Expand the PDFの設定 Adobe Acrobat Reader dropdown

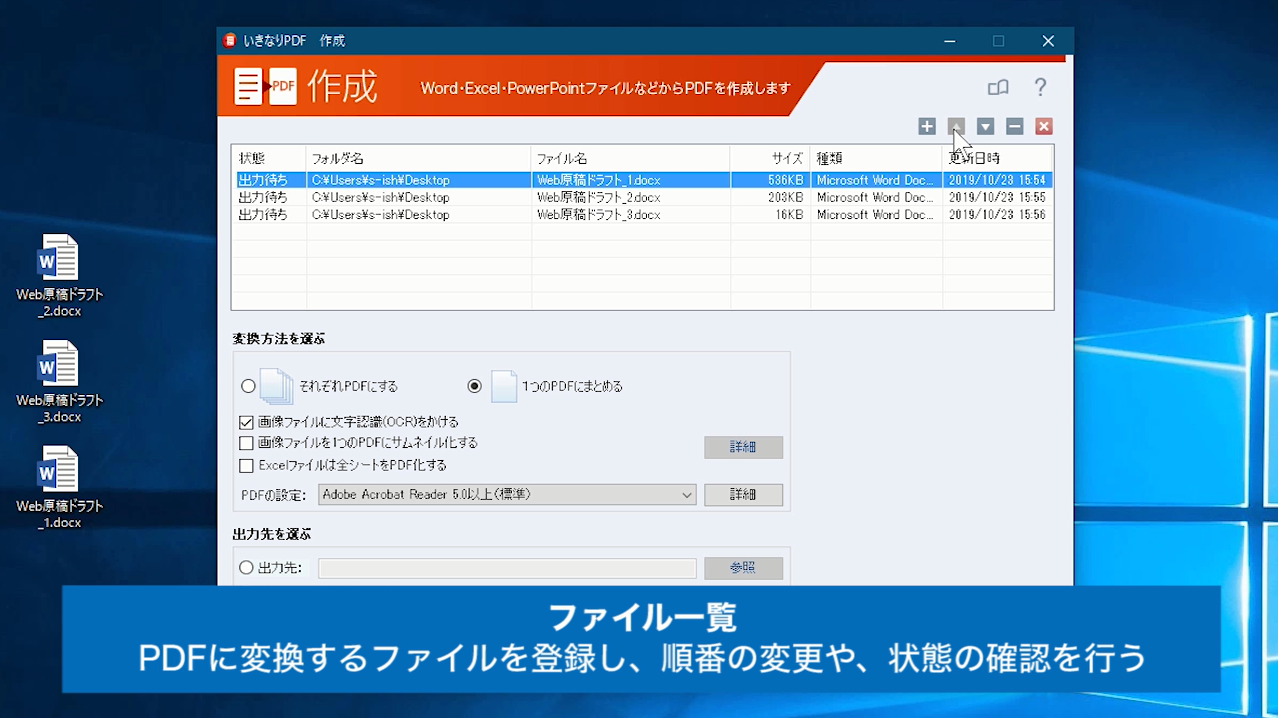pyautogui.click(x=507, y=495)
